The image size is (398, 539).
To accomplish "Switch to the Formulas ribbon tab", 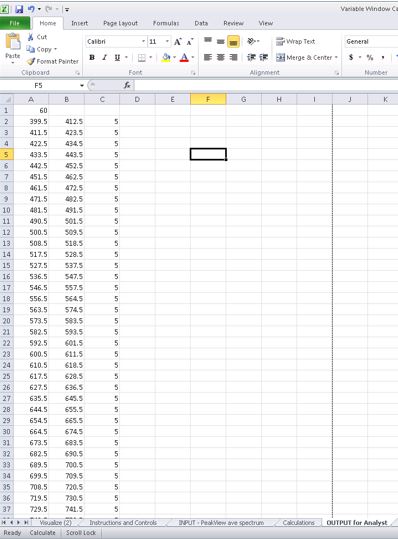I will (x=166, y=23).
